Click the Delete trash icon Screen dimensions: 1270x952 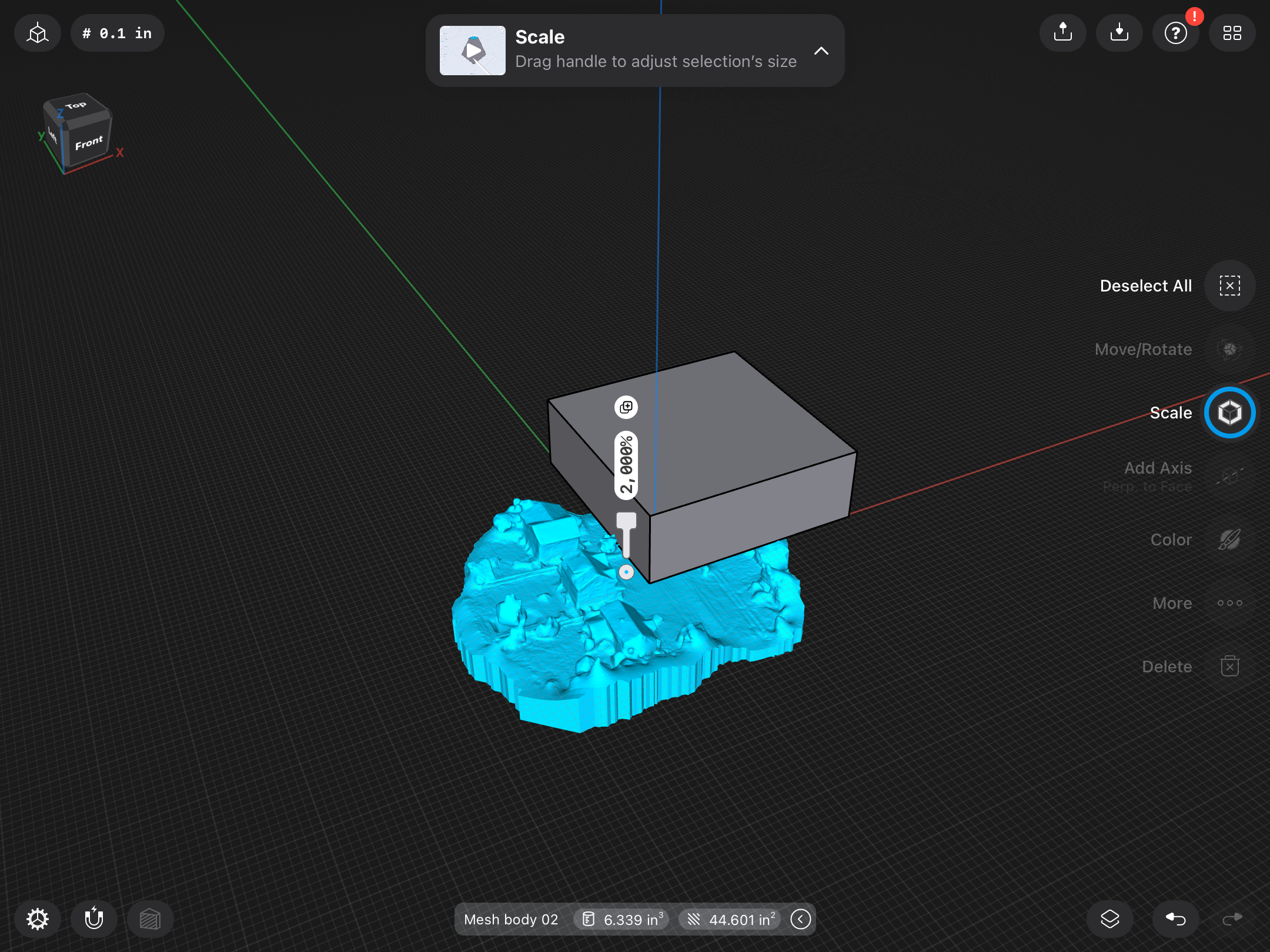[x=1229, y=666]
